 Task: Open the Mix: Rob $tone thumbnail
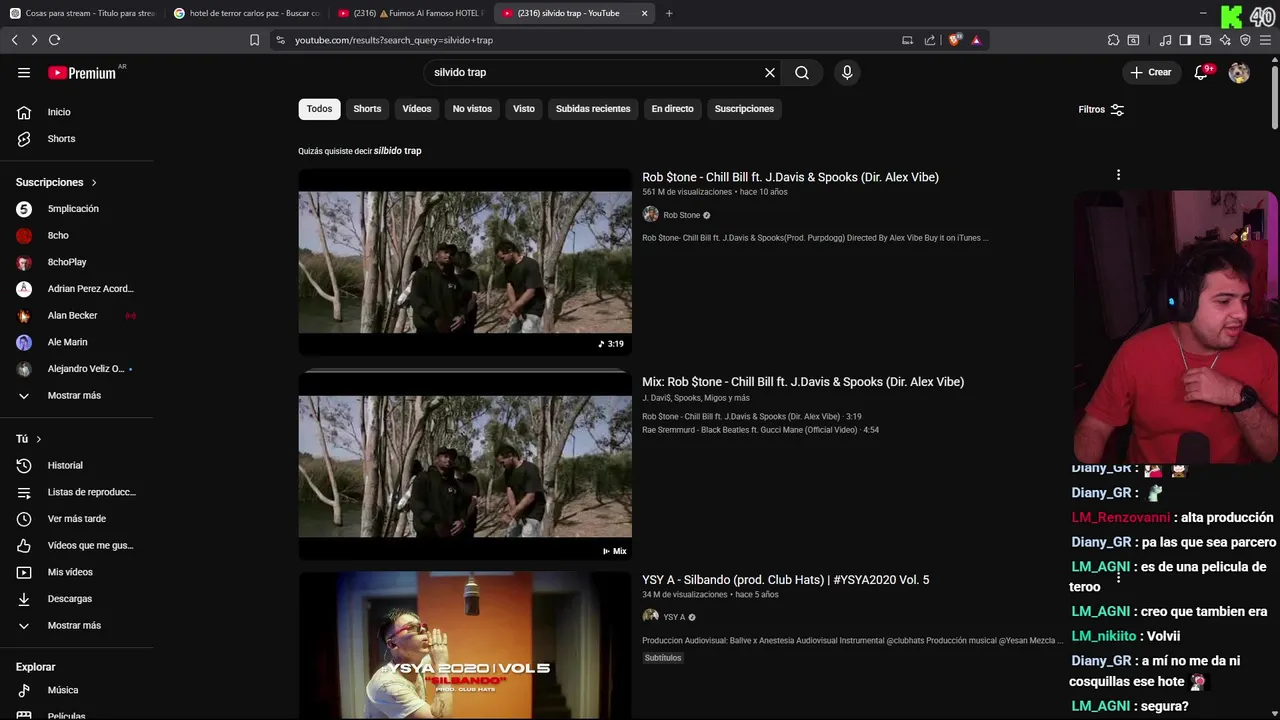coord(465,466)
